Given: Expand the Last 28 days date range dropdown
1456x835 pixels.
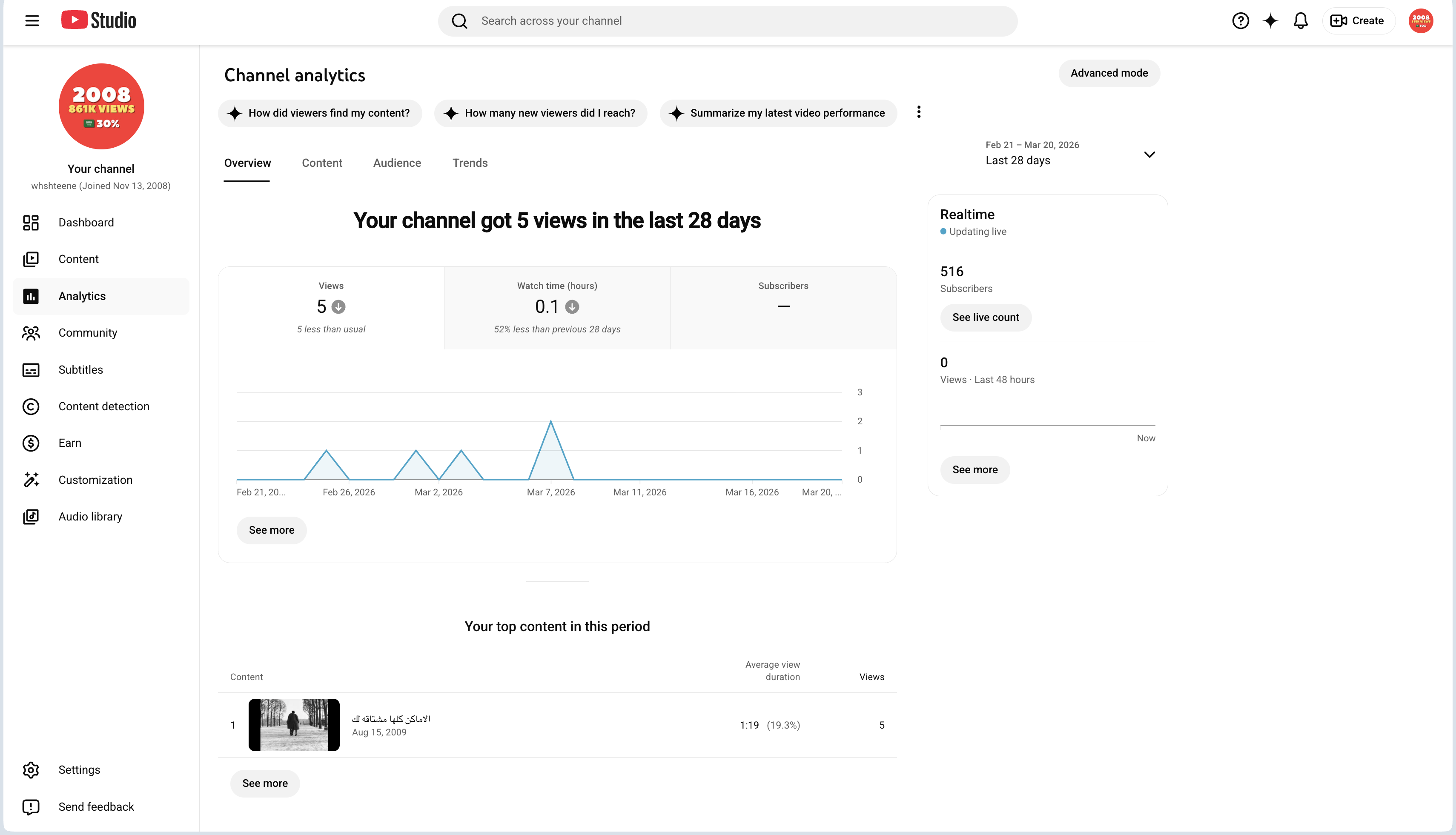Looking at the screenshot, I should pyautogui.click(x=1070, y=154).
